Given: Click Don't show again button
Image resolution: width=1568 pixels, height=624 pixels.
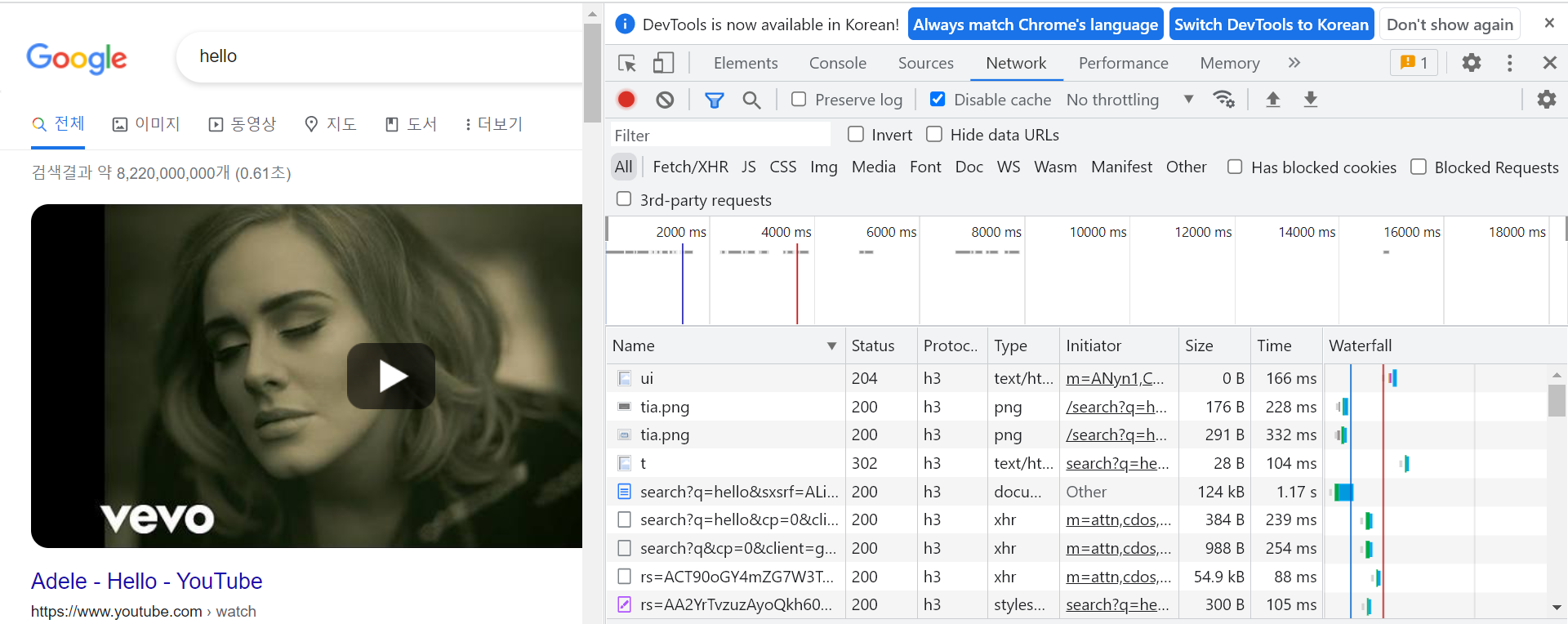Looking at the screenshot, I should click(1450, 25).
